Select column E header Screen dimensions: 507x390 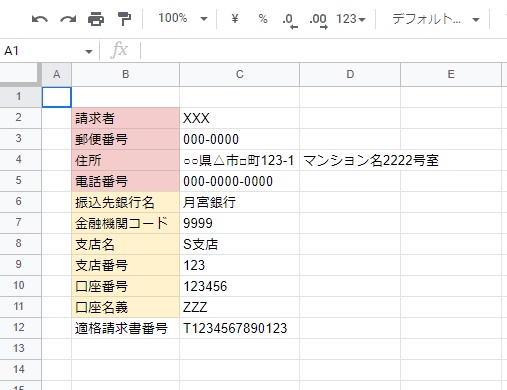click(x=451, y=74)
